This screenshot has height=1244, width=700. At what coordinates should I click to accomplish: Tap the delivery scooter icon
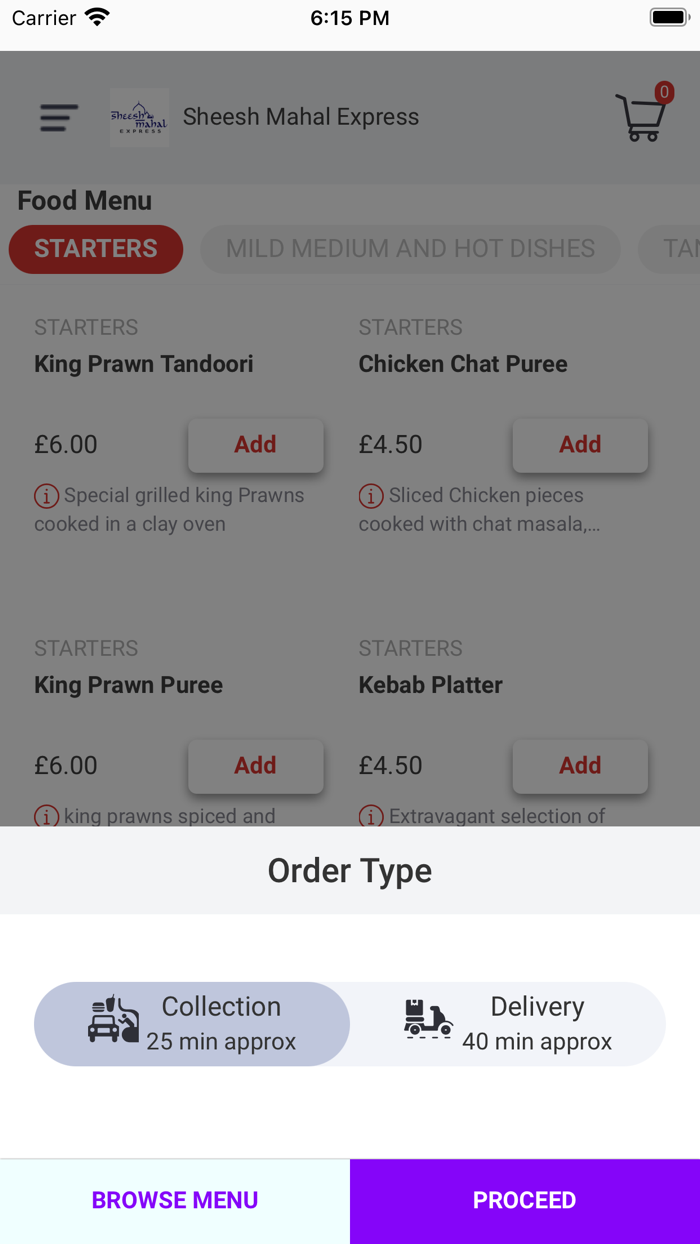(428, 1019)
